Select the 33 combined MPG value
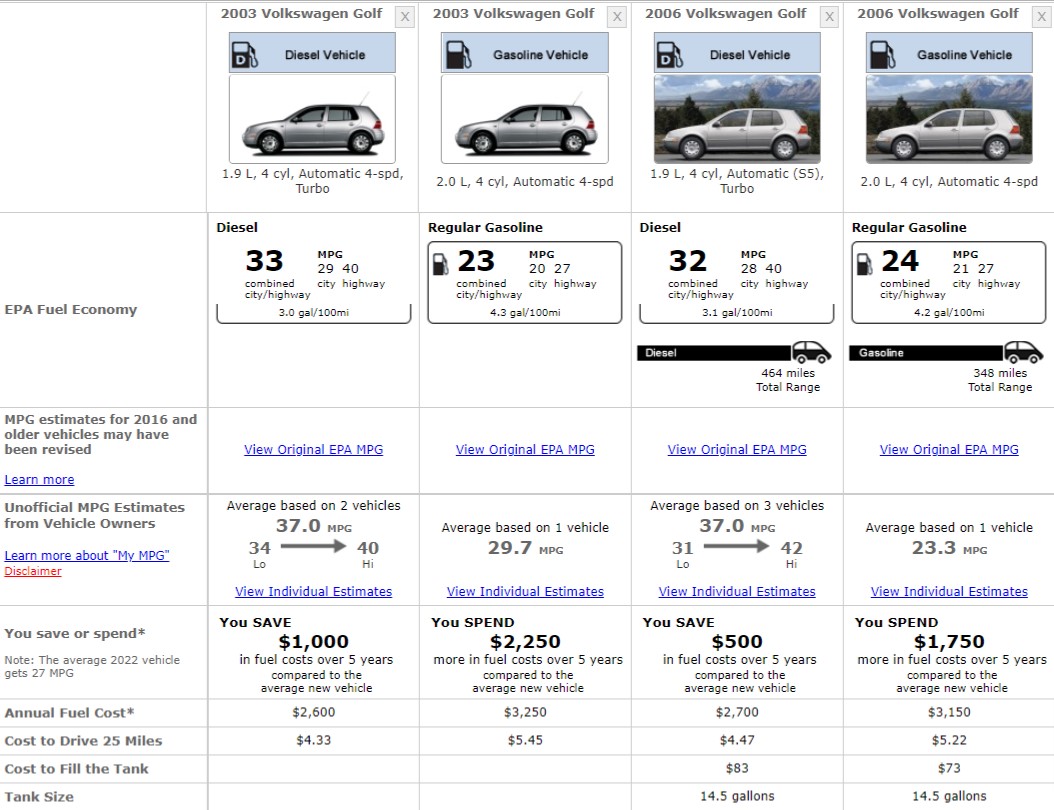This screenshot has width=1054, height=810. pyautogui.click(x=264, y=261)
